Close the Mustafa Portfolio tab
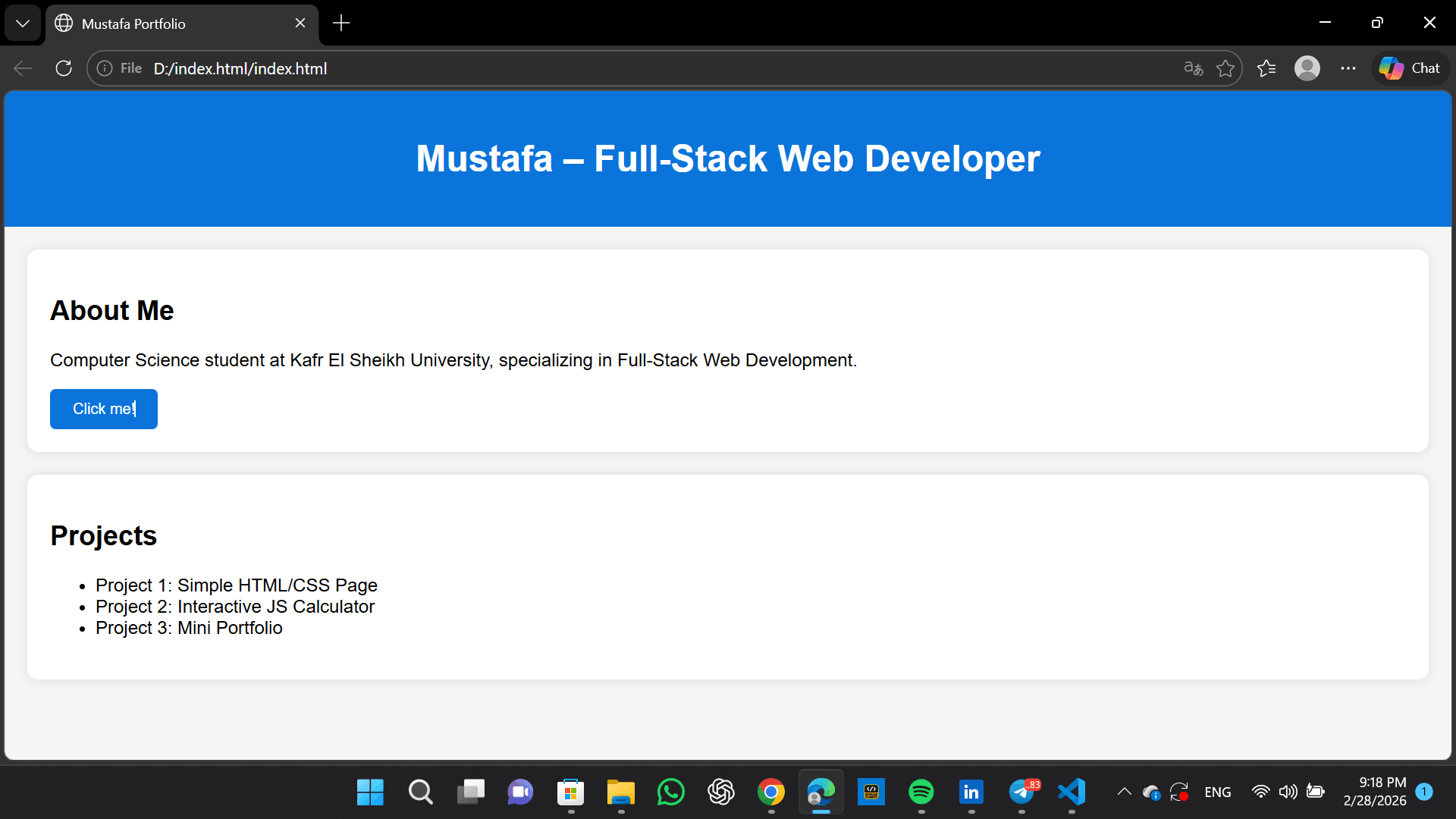The image size is (1456, 819). (300, 24)
